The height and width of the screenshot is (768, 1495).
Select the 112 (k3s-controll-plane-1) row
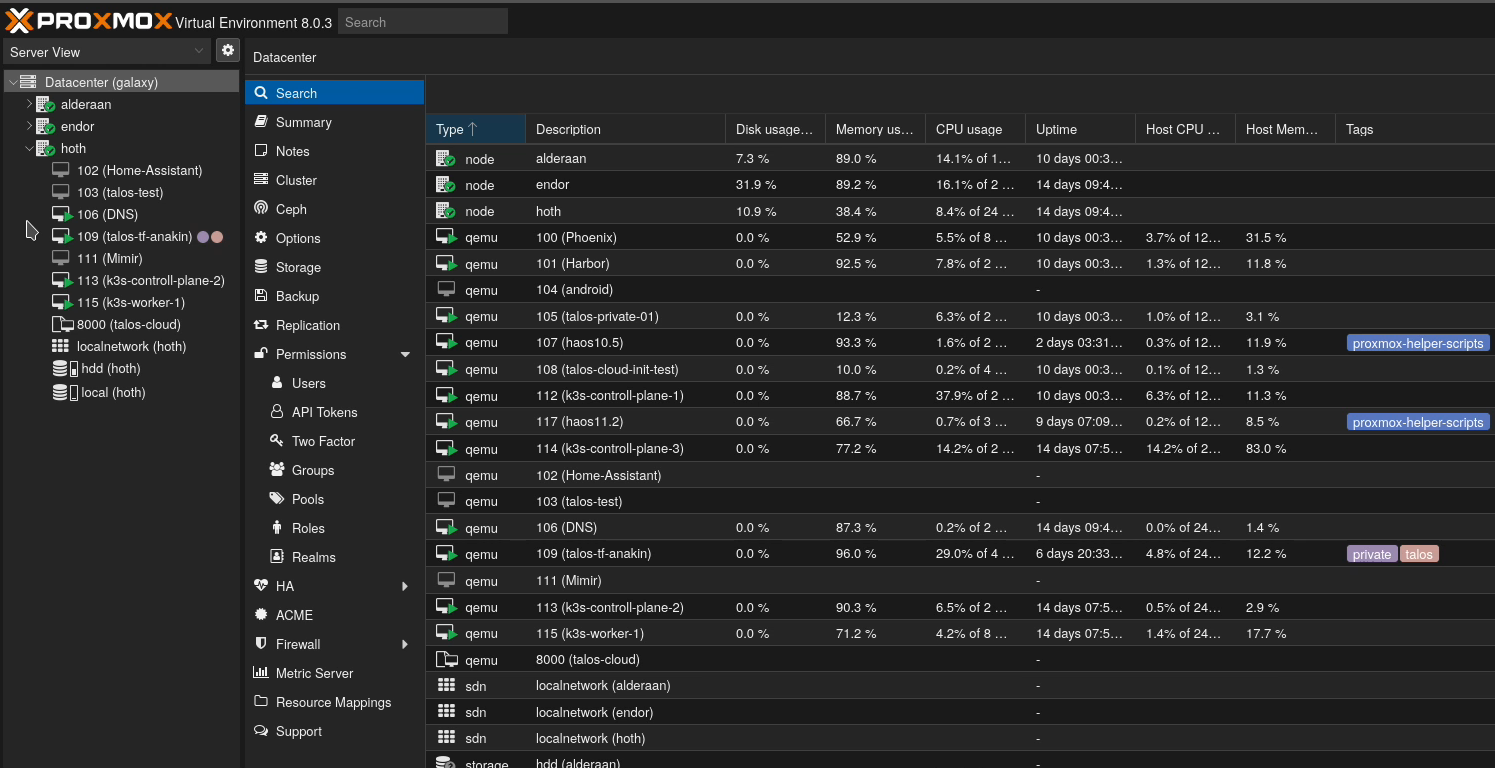coord(960,396)
